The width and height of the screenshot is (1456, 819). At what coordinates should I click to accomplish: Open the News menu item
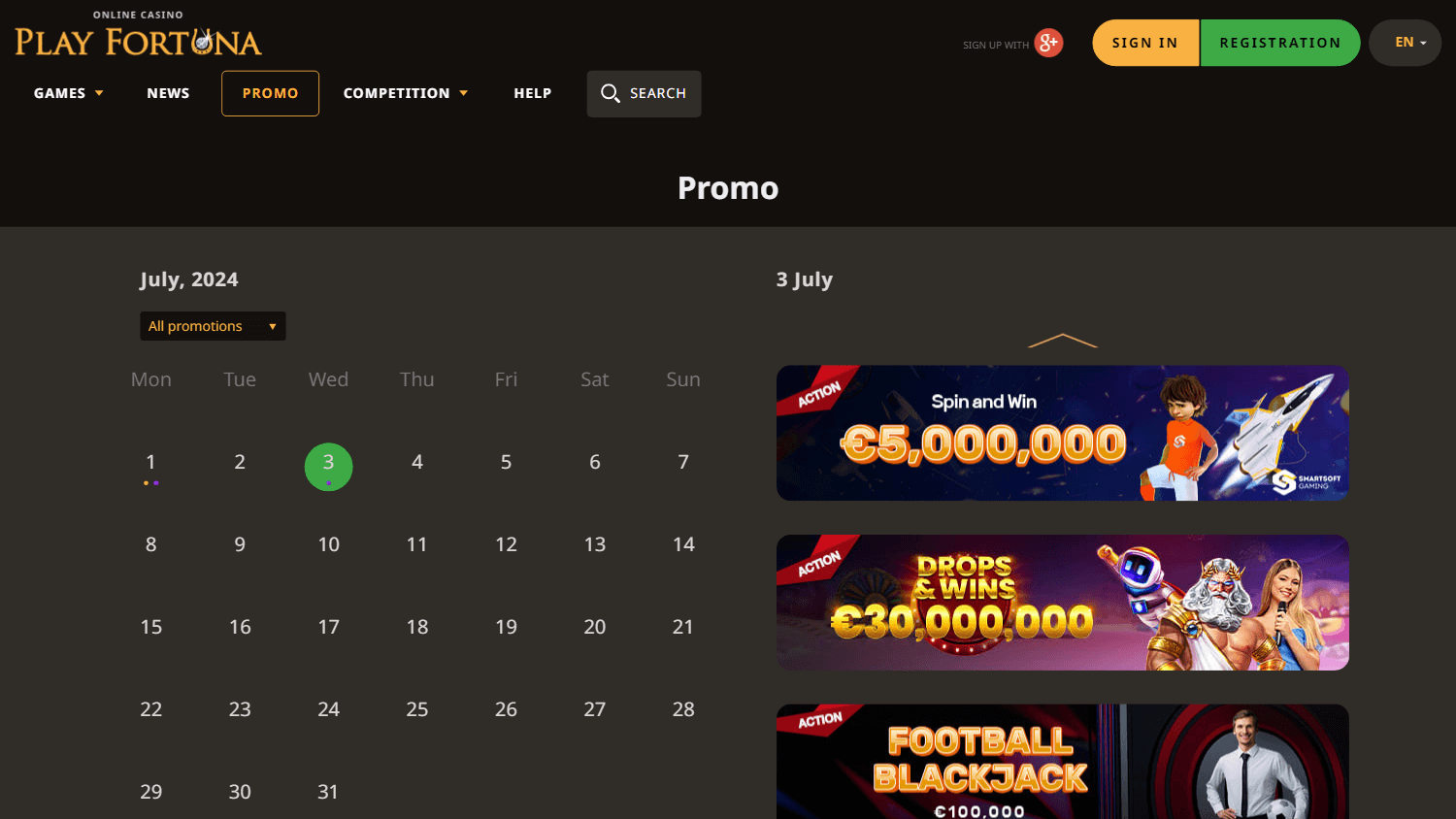coord(168,93)
